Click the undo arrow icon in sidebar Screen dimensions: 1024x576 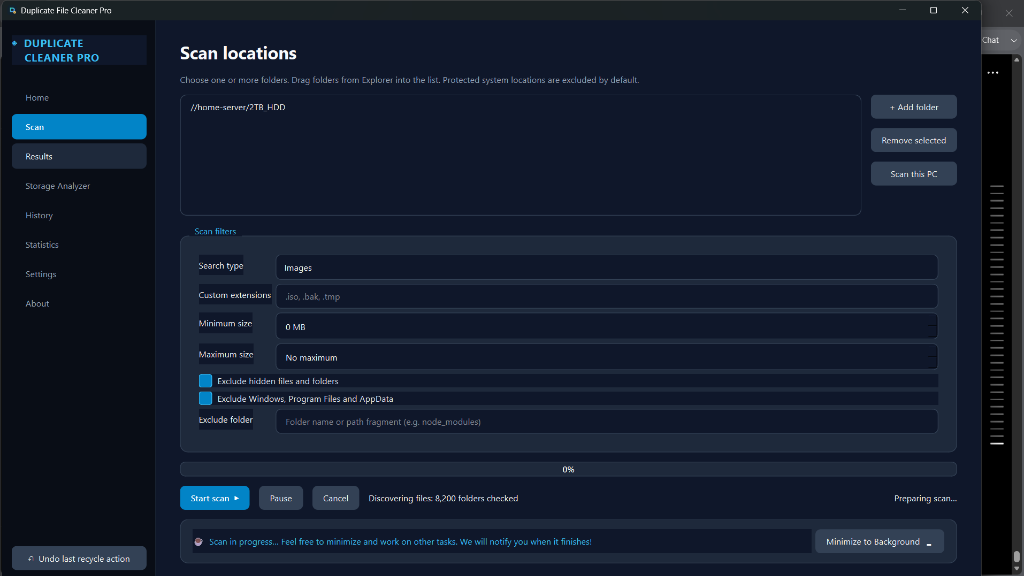click(31, 558)
